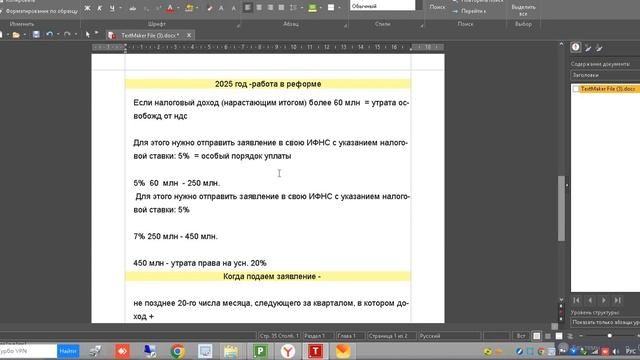Open line spacing dropdown arrow
This screenshot has height=360, width=640.
click(302, 7)
